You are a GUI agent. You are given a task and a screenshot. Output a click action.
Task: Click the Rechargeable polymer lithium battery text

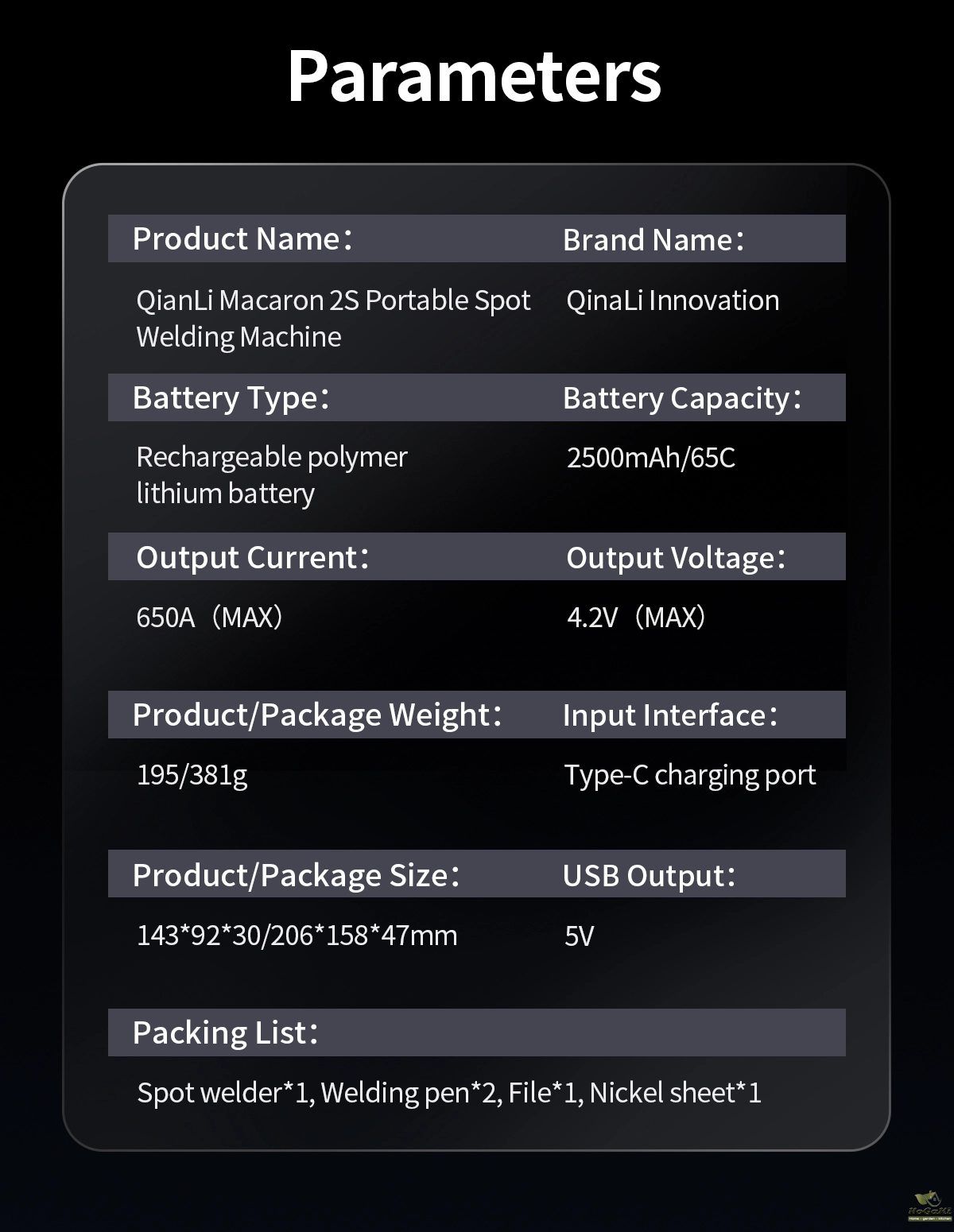point(271,475)
